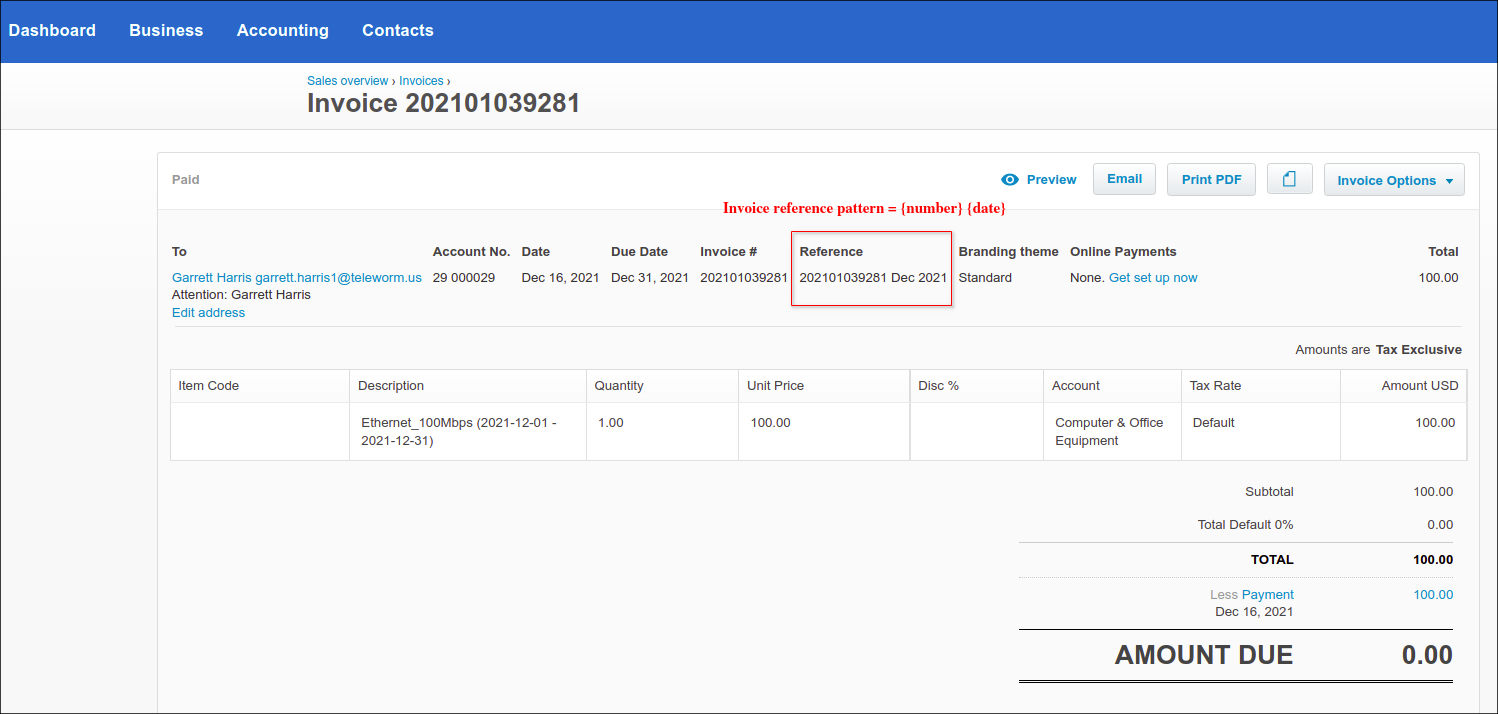Click the Preview eye icon

[x=1010, y=180]
